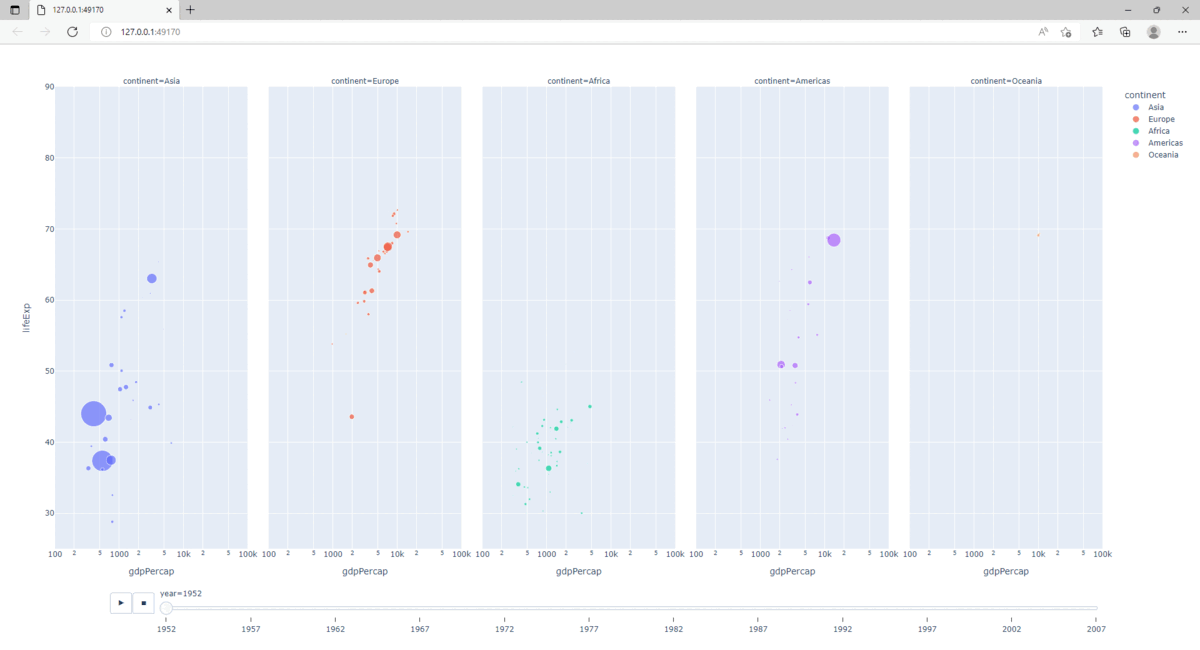Viewport: 1200px width, 650px height.
Task: Open the Favorites list icon
Action: point(1097,32)
